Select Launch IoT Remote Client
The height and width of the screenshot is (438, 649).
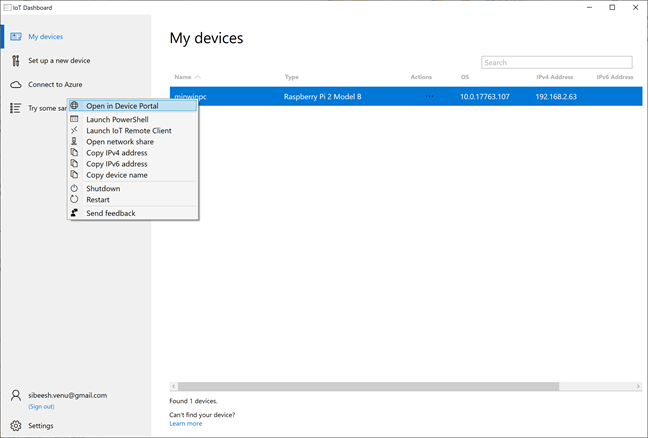click(132, 130)
